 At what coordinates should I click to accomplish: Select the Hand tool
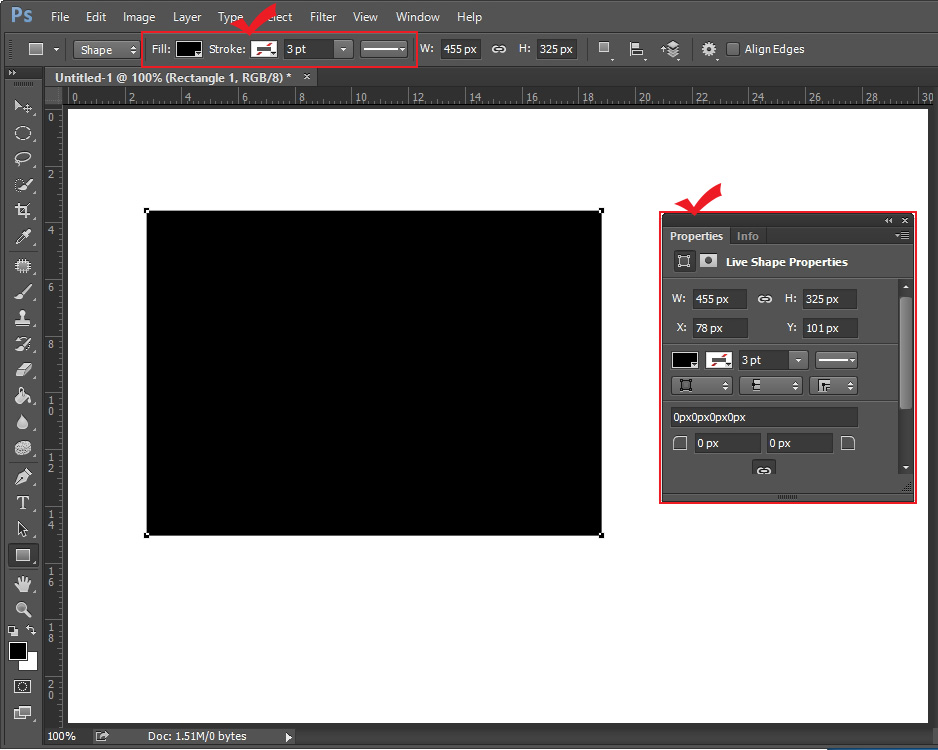click(23, 583)
